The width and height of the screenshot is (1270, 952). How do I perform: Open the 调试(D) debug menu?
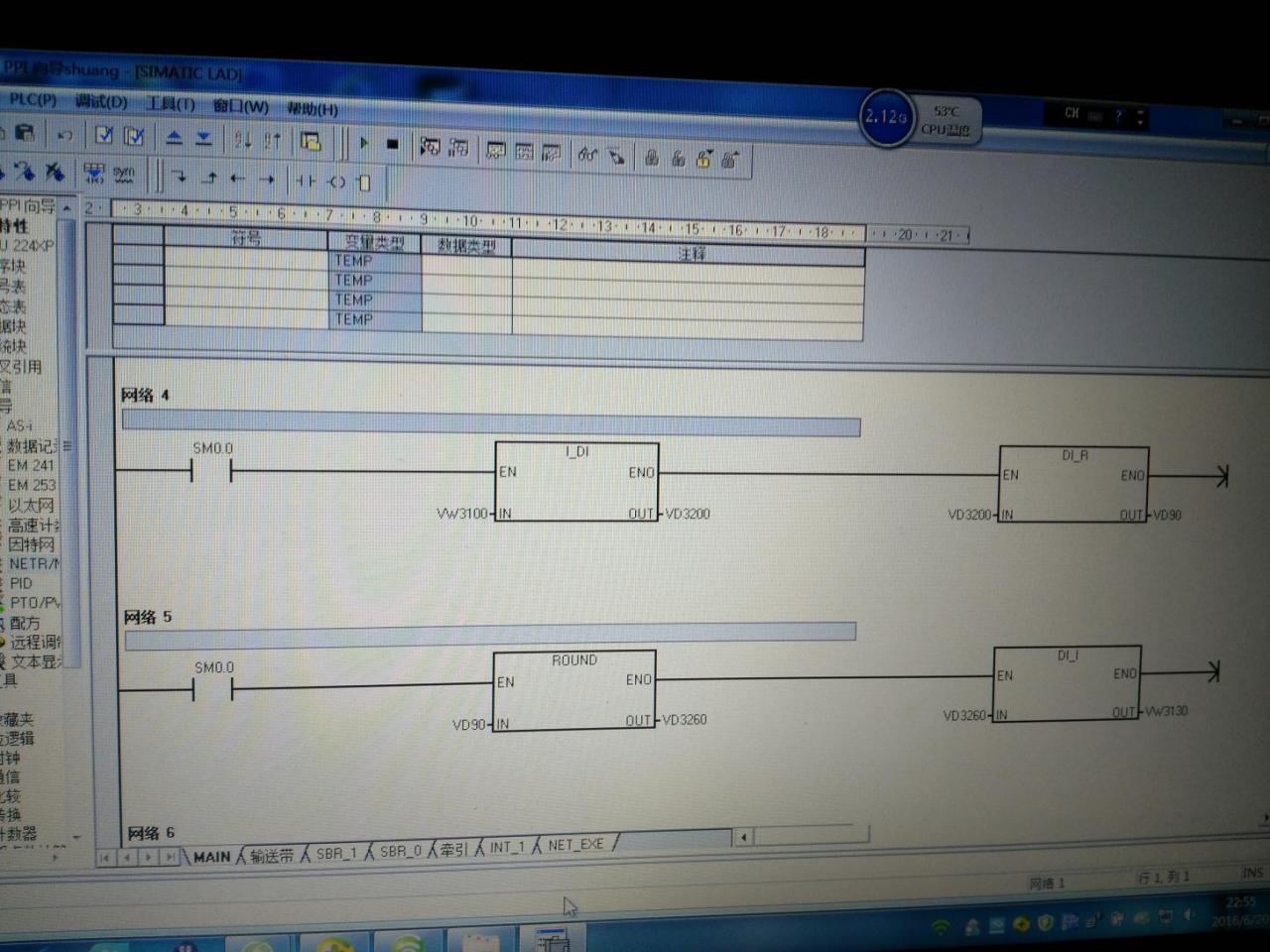coord(101,101)
